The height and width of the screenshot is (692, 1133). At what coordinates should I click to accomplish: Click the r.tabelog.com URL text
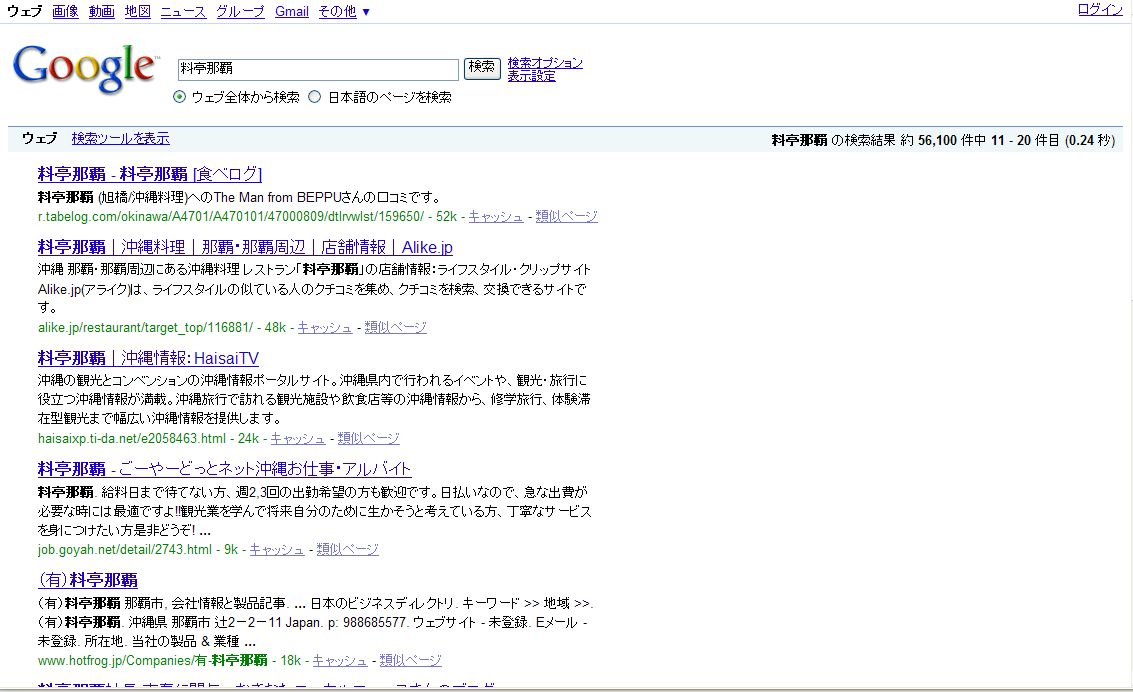pos(231,217)
